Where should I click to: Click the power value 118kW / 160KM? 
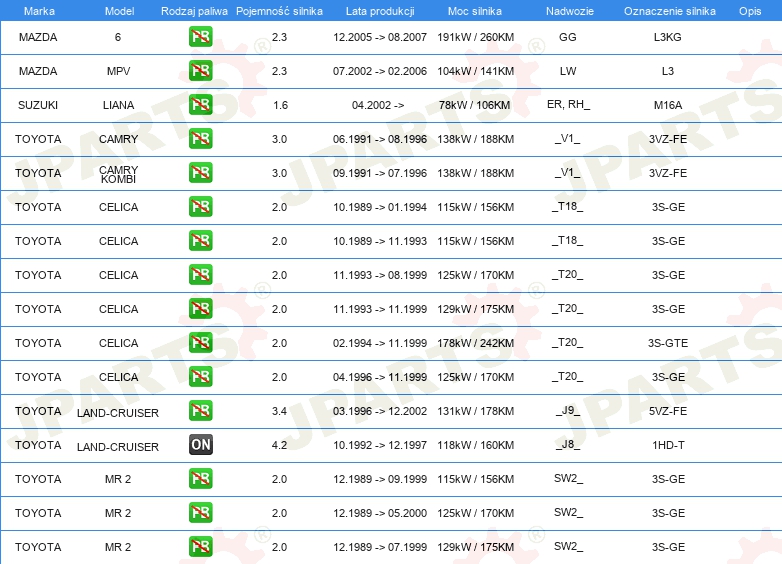pyautogui.click(x=475, y=445)
